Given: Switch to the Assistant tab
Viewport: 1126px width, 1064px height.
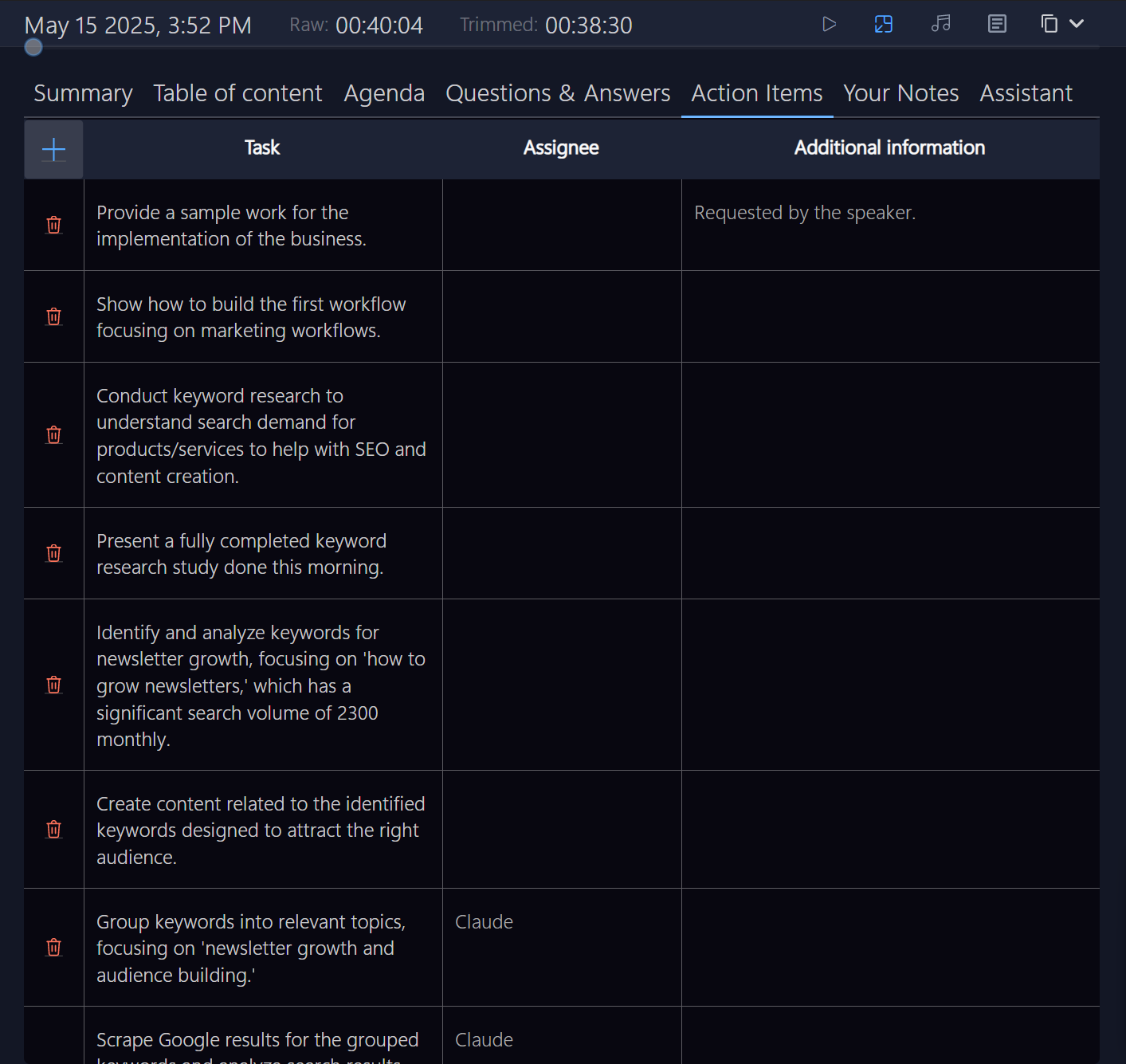Looking at the screenshot, I should 1026,93.
